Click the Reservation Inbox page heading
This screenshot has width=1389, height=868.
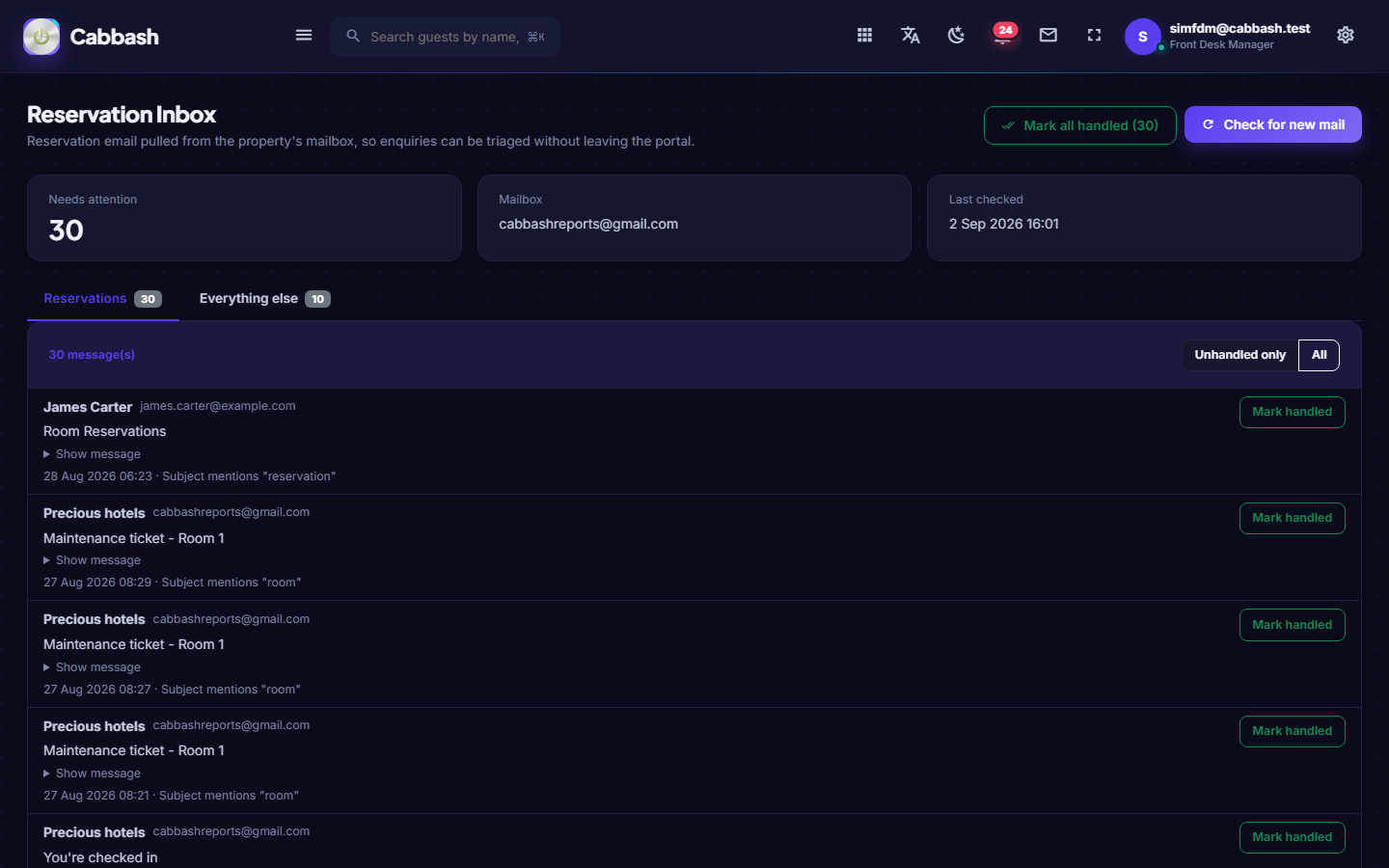click(122, 115)
